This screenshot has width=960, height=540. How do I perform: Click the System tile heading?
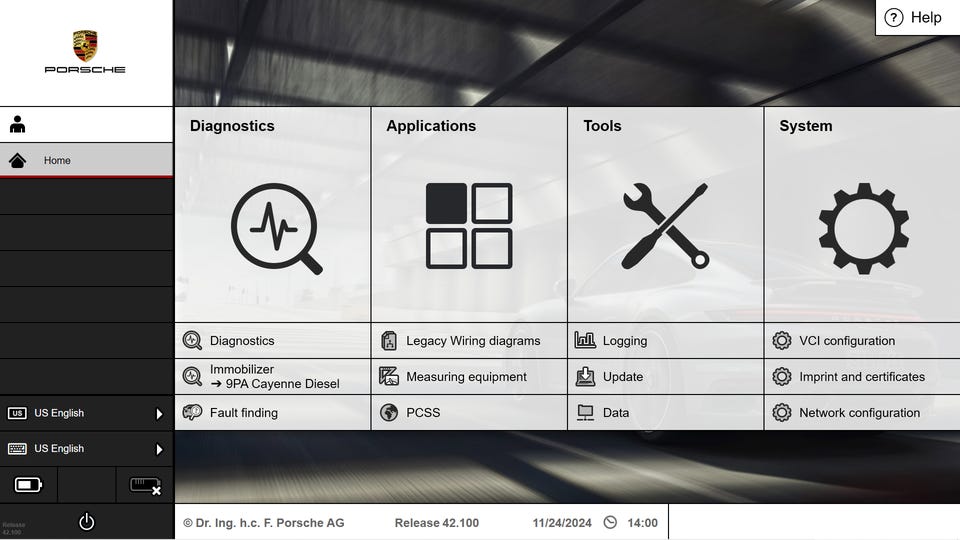[806, 126]
